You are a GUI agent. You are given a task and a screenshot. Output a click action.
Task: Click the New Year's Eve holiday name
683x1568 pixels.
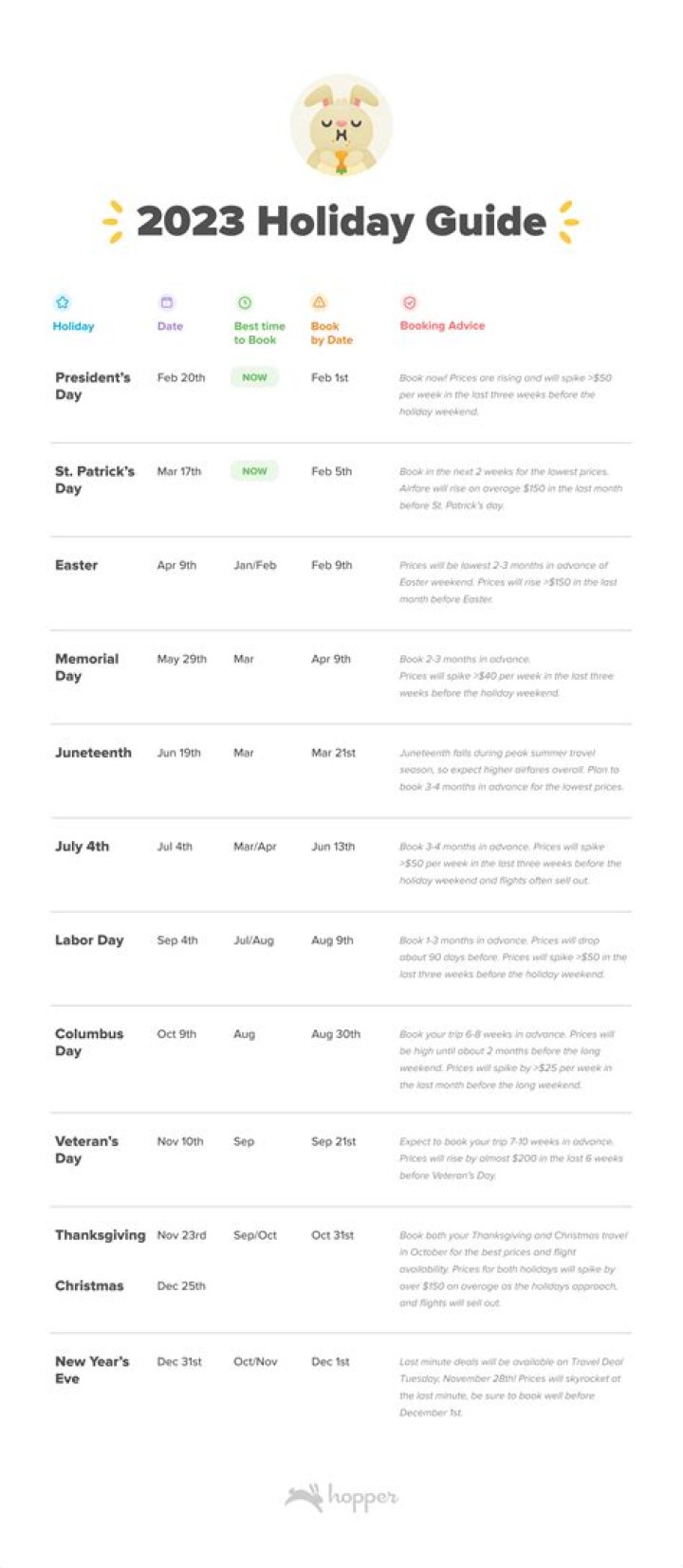coord(92,1370)
